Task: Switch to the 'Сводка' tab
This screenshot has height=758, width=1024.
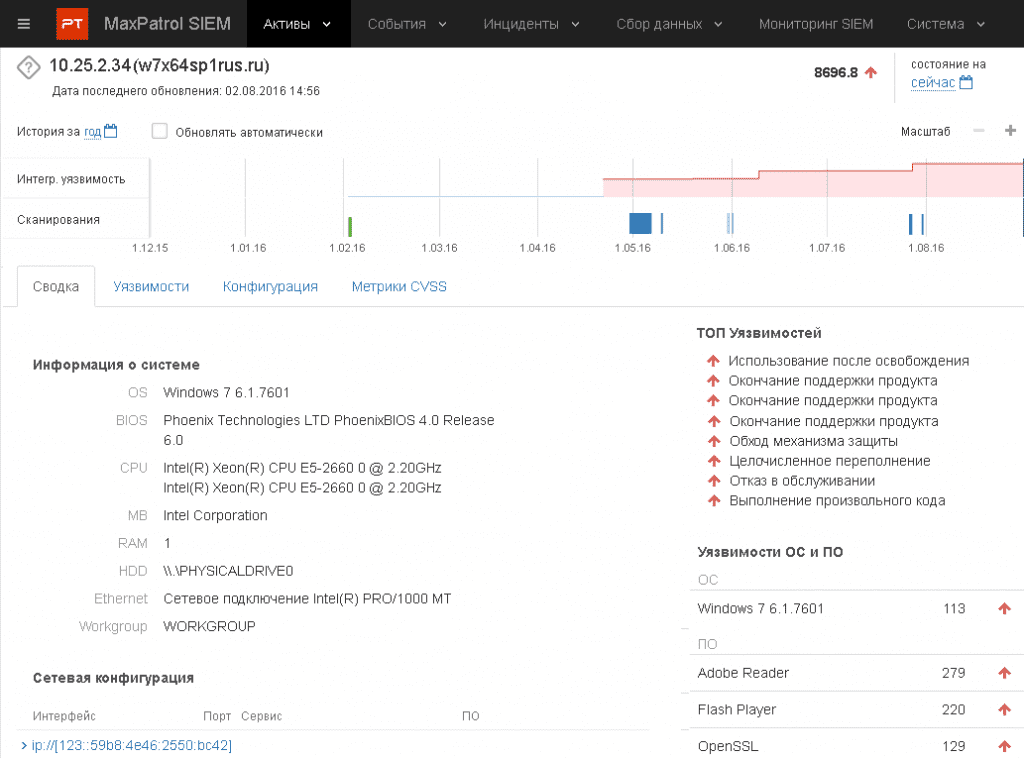Action: pos(56,287)
